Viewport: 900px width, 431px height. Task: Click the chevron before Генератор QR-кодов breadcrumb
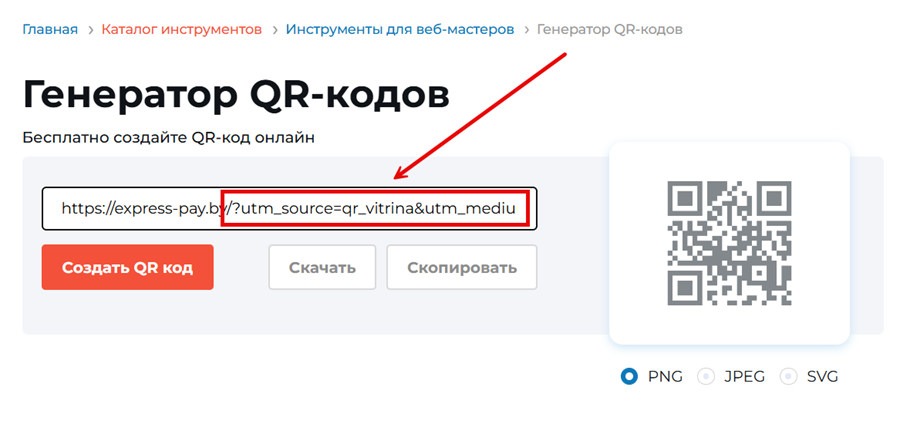pos(525,30)
